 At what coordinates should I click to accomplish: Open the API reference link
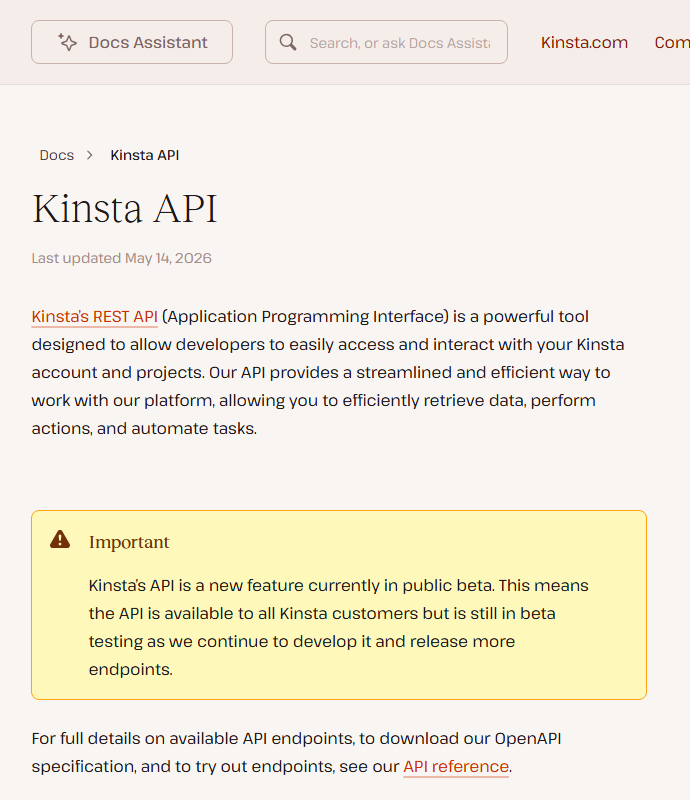pos(456,767)
